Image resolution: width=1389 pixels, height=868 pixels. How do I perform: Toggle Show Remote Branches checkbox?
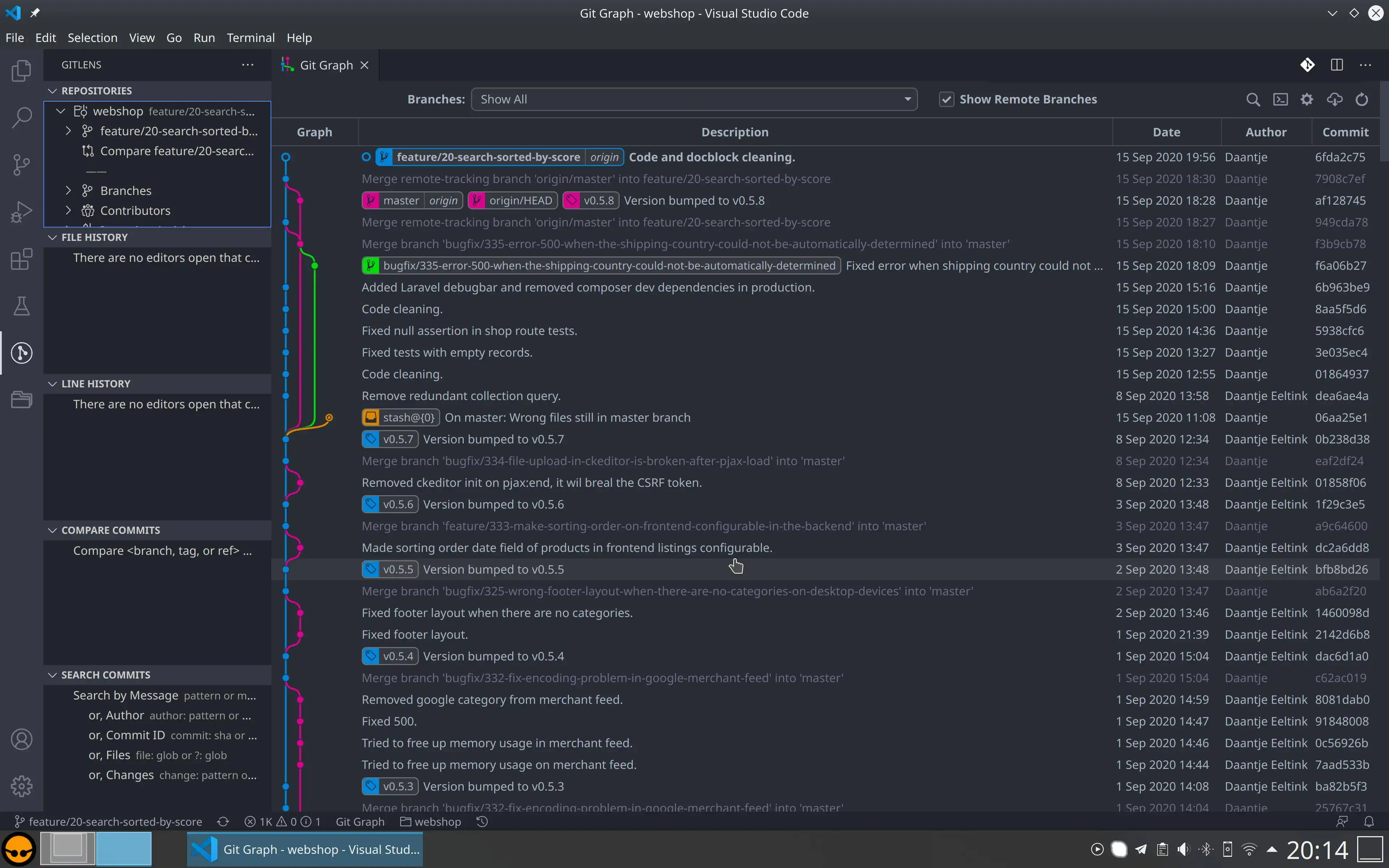coord(947,99)
